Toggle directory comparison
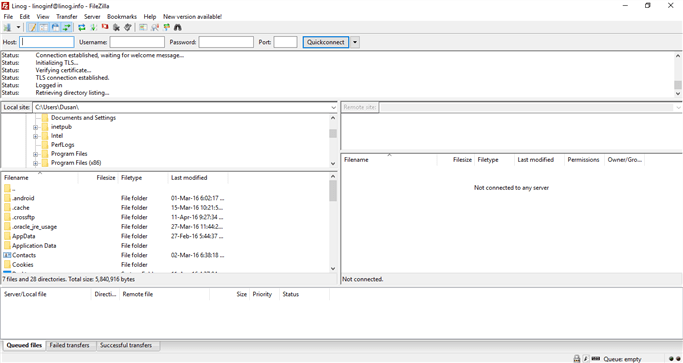This screenshot has width=683, height=363. point(155,27)
